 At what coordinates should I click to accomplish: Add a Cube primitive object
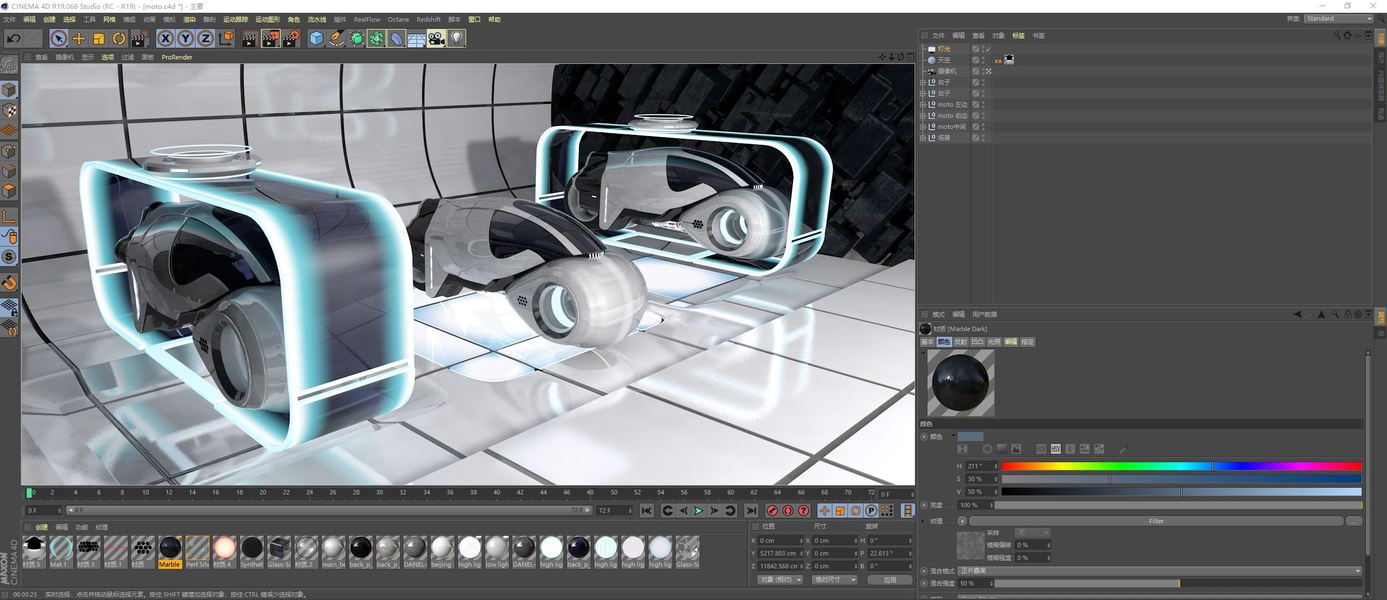point(317,38)
